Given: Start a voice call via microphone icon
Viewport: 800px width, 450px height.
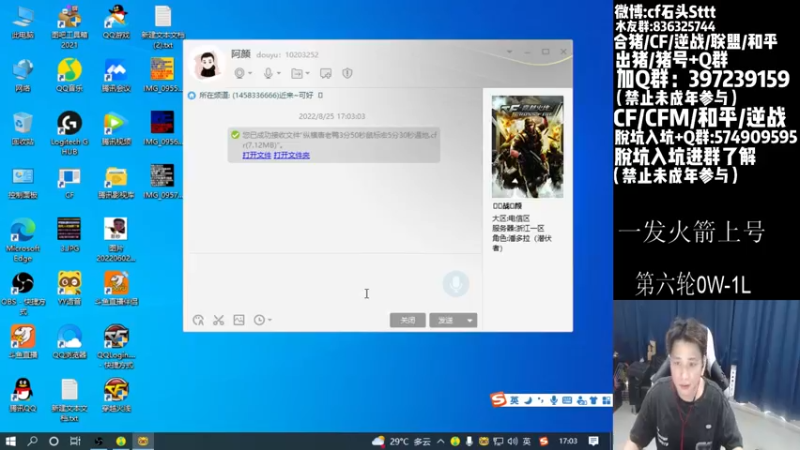Looking at the screenshot, I should point(268,73).
